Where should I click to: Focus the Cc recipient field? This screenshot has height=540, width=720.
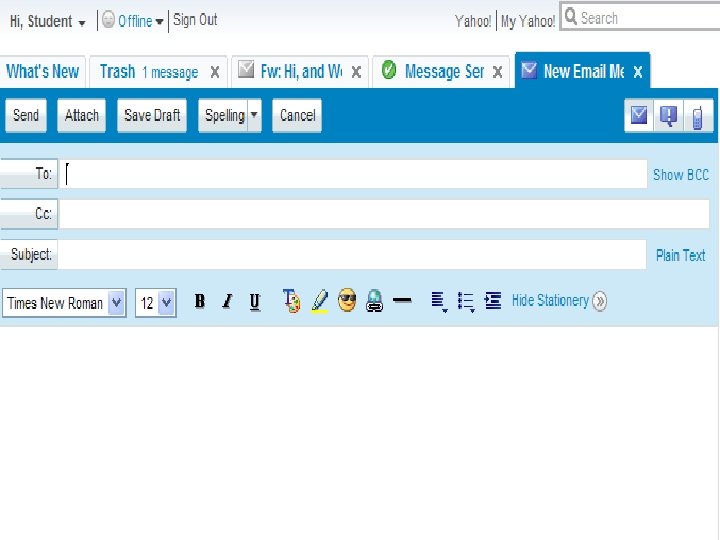[x=385, y=214]
